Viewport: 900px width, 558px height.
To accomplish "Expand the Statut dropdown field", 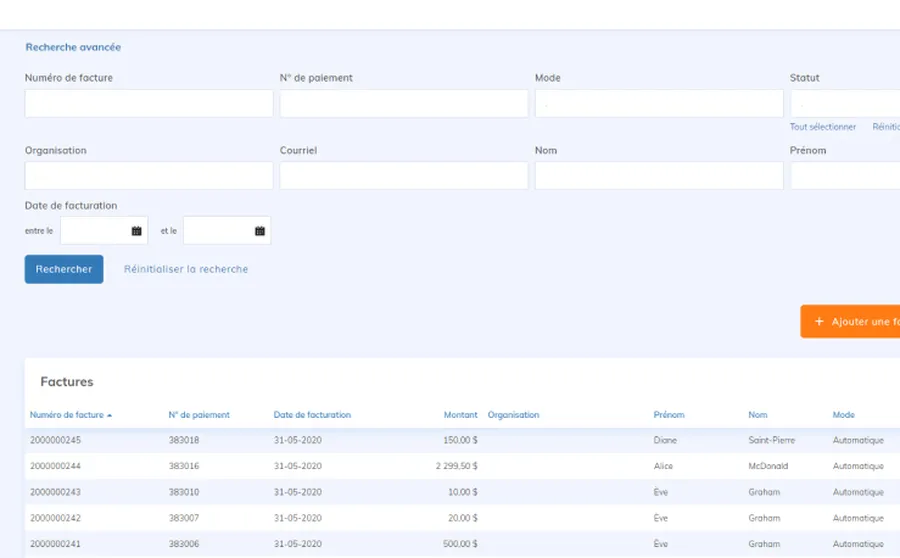I will (x=845, y=104).
